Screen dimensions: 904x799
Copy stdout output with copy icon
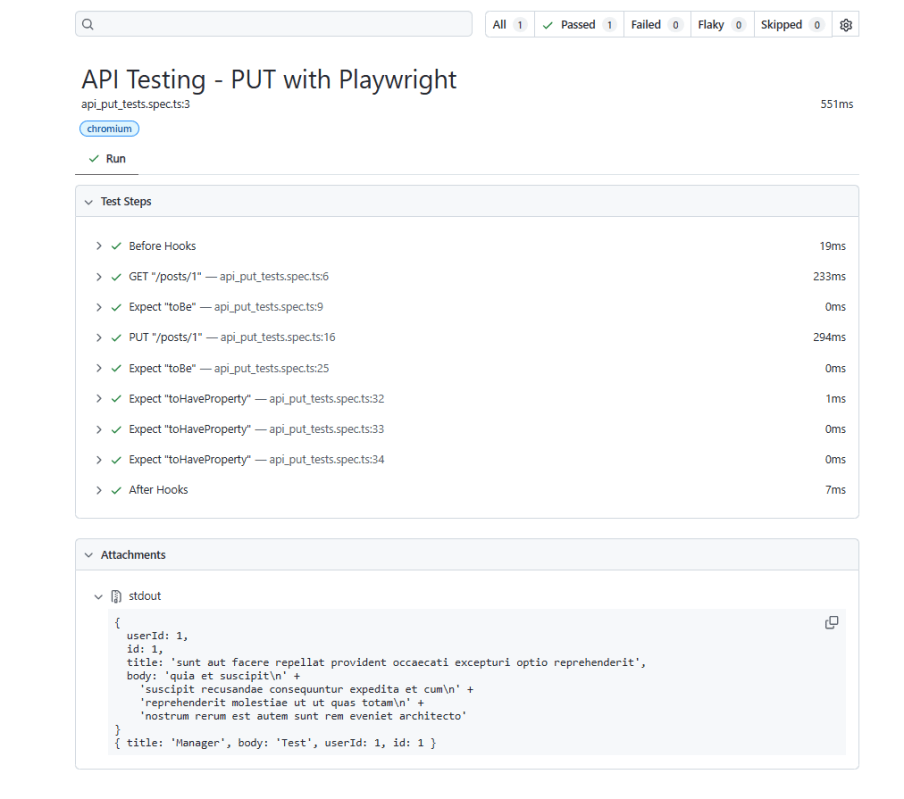(831, 623)
